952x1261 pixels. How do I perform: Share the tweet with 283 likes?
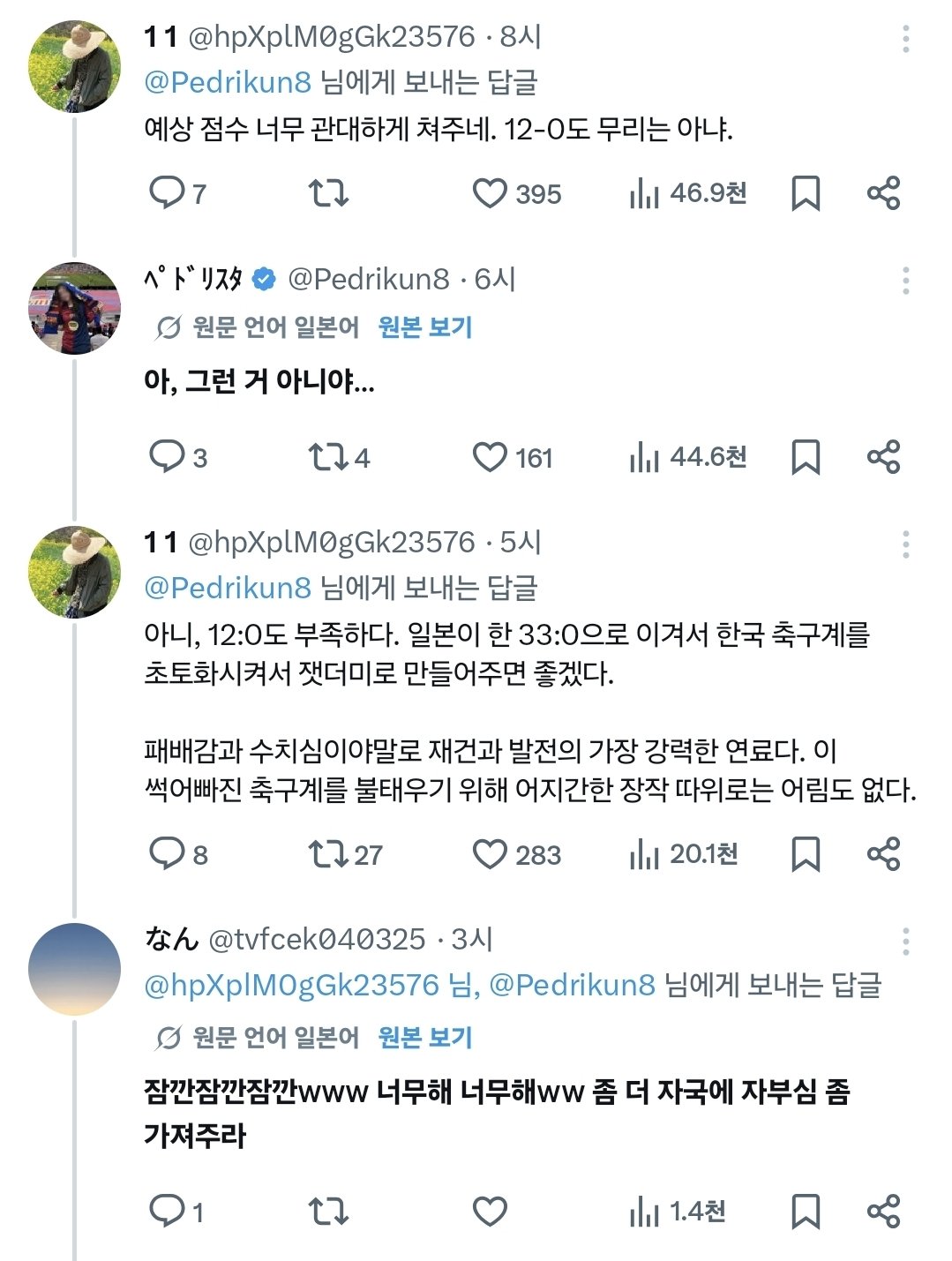pyautogui.click(x=883, y=853)
